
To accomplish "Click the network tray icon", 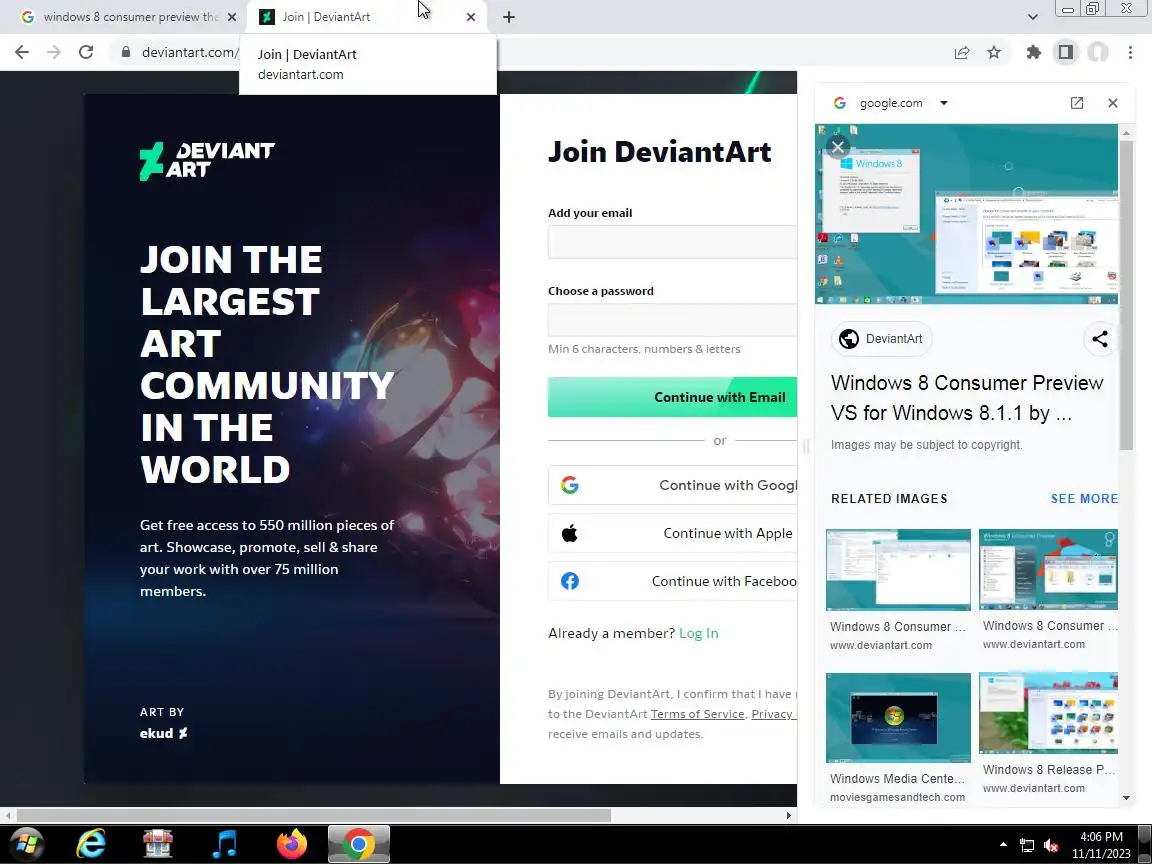I will pos(1027,845).
